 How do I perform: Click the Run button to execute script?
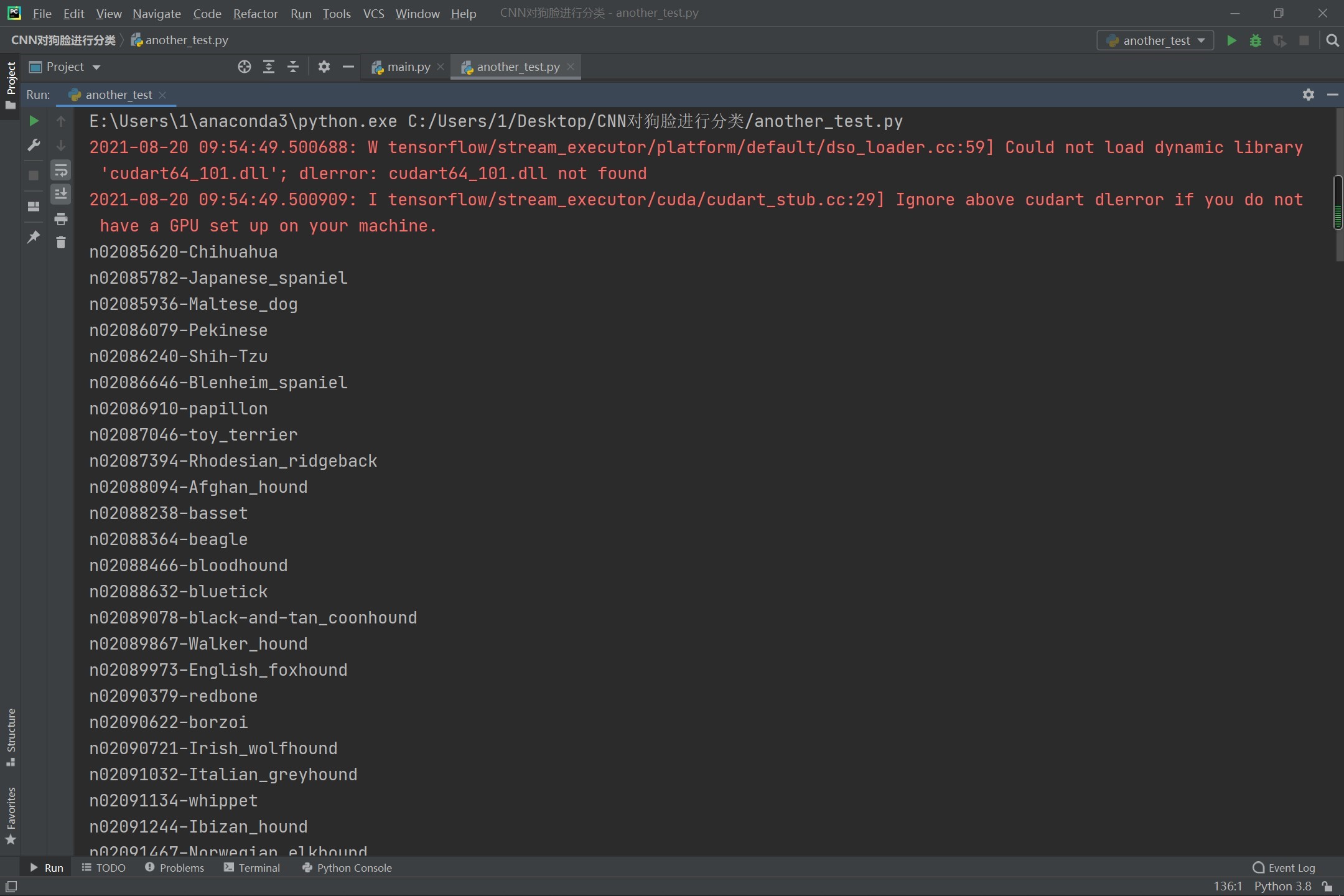pyautogui.click(x=1231, y=40)
